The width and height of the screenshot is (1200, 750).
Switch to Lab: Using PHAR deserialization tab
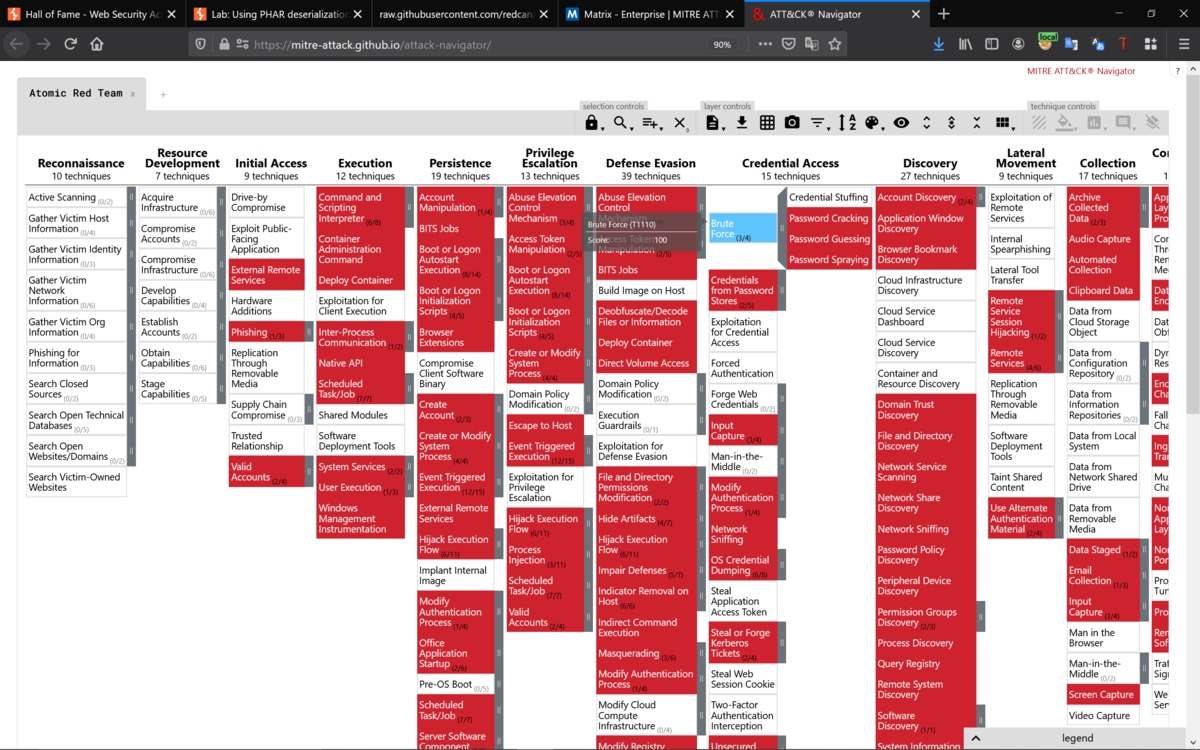277,14
